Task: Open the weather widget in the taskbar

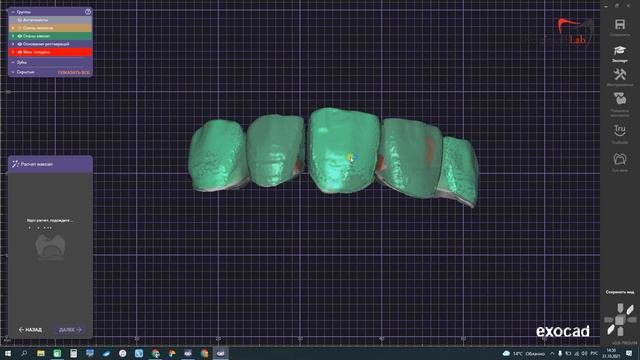Action: tap(524, 353)
